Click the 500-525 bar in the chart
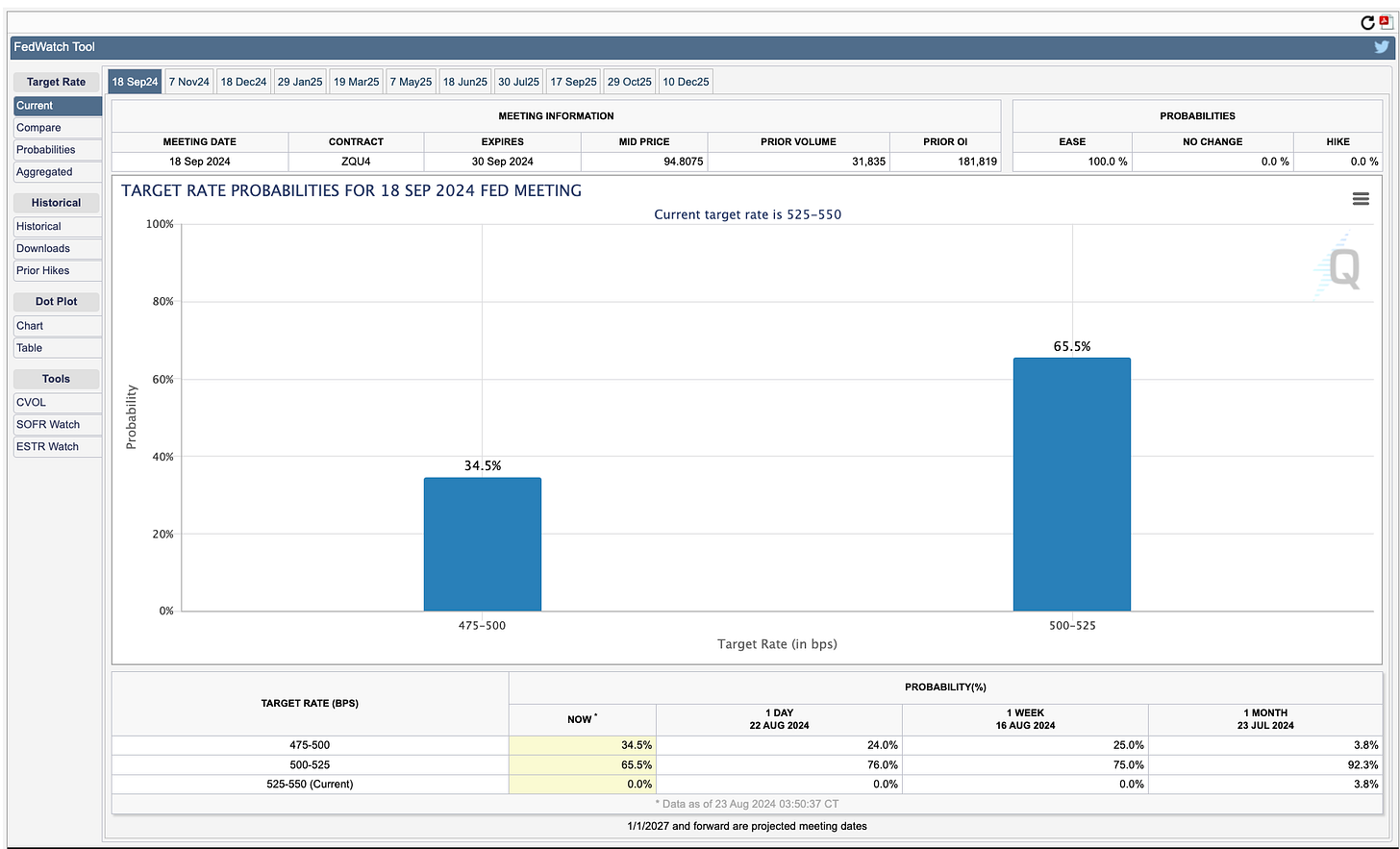Image resolution: width=1400 pixels, height=849 pixels. (1072, 485)
